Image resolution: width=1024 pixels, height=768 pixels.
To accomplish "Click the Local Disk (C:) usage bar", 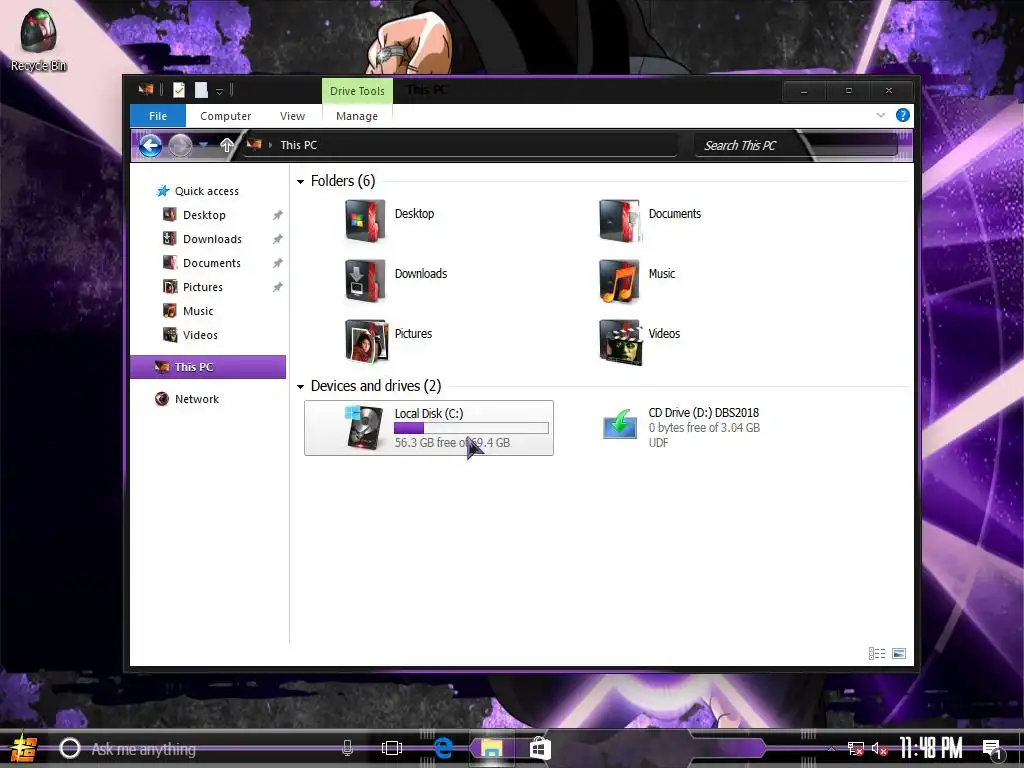I will (x=472, y=428).
